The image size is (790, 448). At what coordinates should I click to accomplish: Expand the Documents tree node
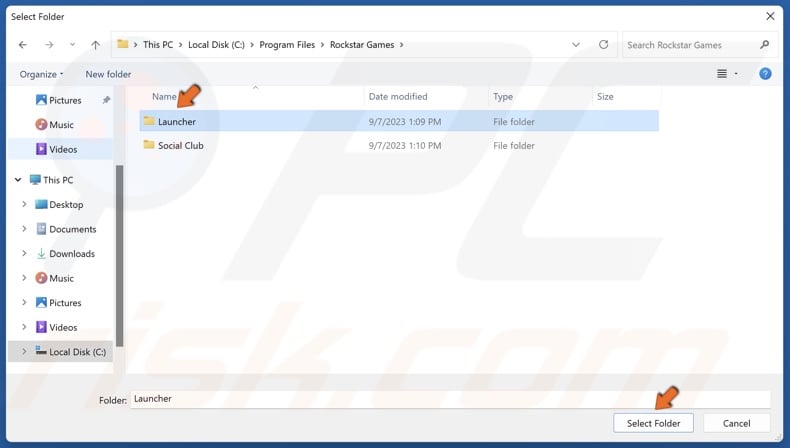(x=24, y=229)
